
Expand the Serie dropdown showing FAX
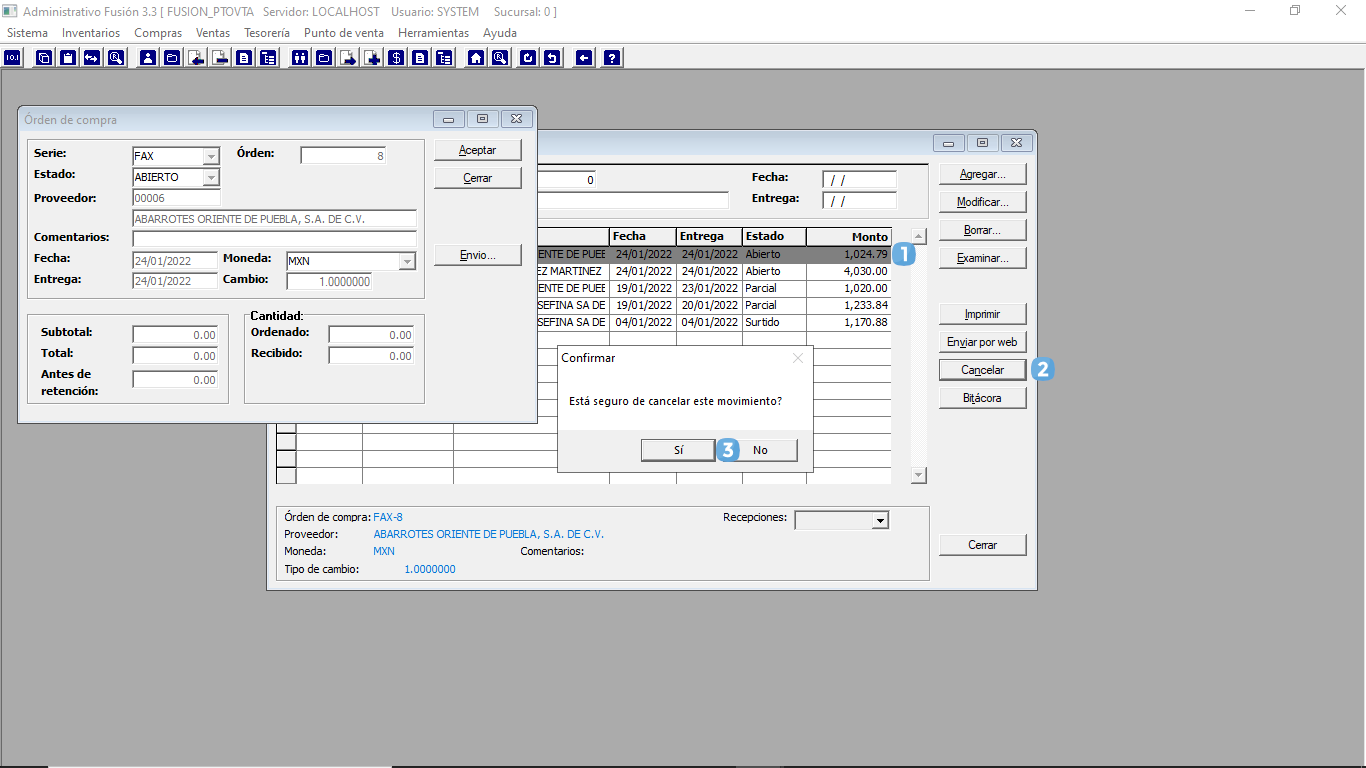[x=211, y=156]
